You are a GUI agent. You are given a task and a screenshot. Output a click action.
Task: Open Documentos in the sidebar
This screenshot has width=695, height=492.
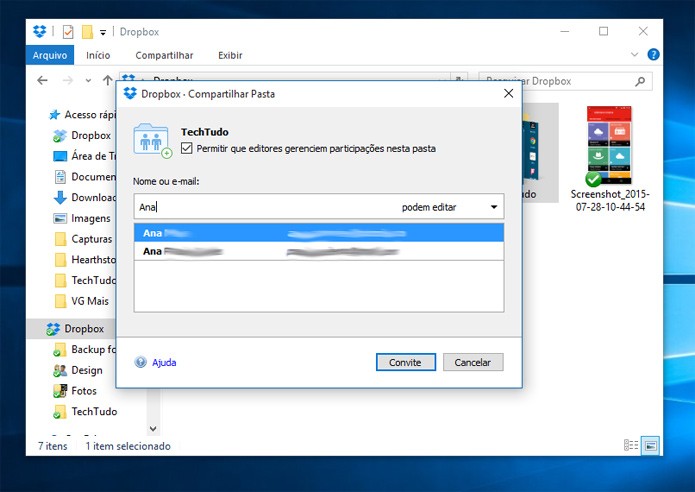click(x=84, y=177)
